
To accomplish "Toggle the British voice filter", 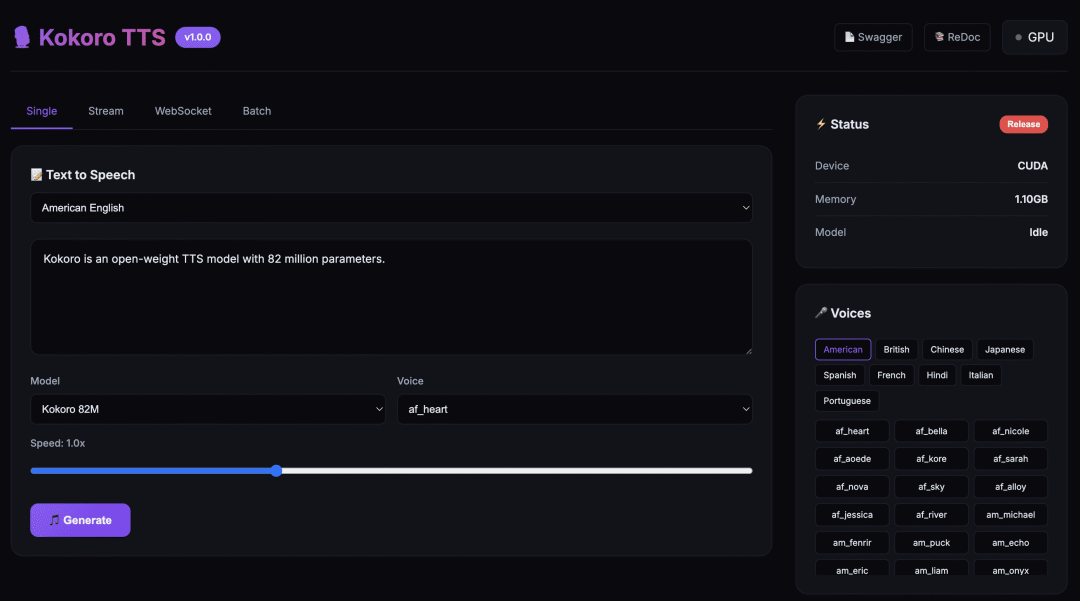I will [896, 349].
